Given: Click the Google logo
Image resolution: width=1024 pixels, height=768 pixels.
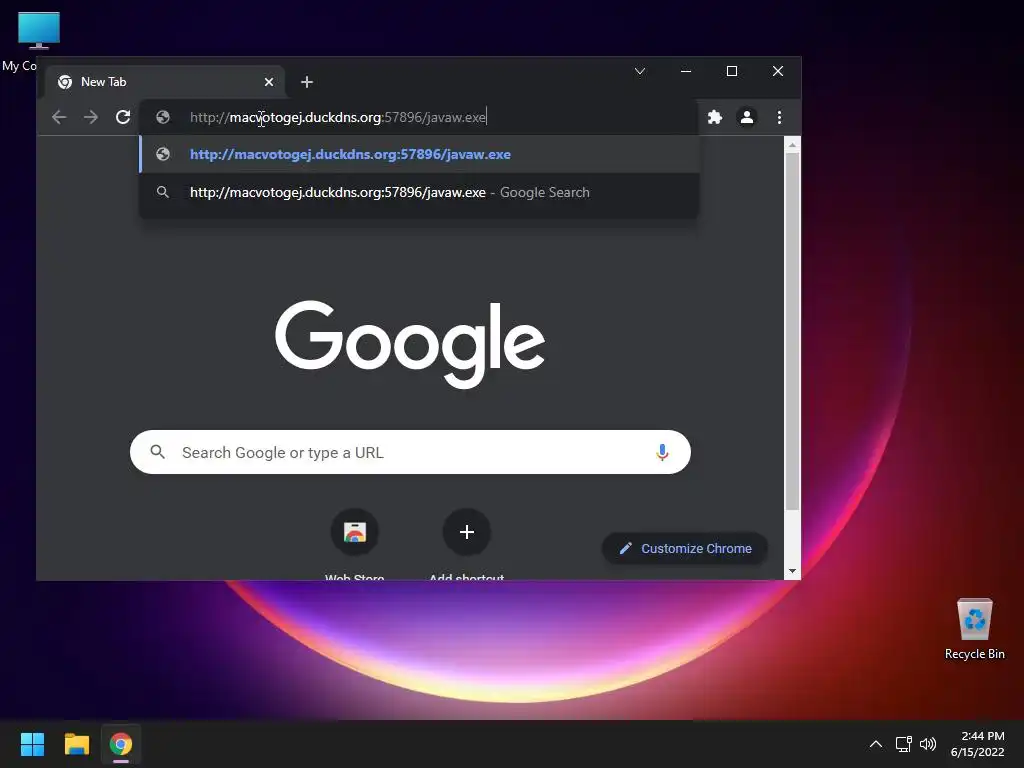Looking at the screenshot, I should 410,344.
